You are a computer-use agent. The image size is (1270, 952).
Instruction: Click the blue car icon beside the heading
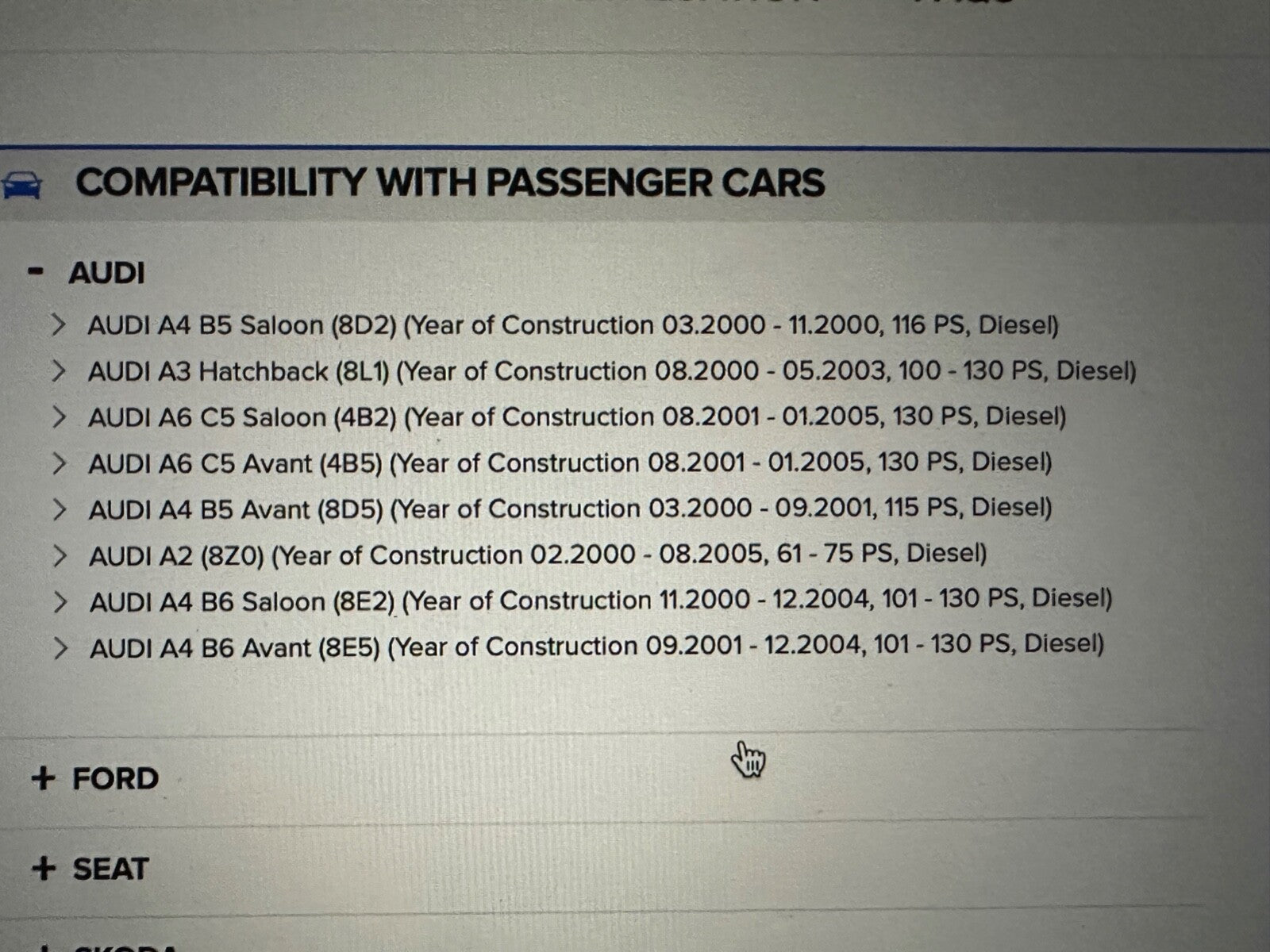[21, 184]
